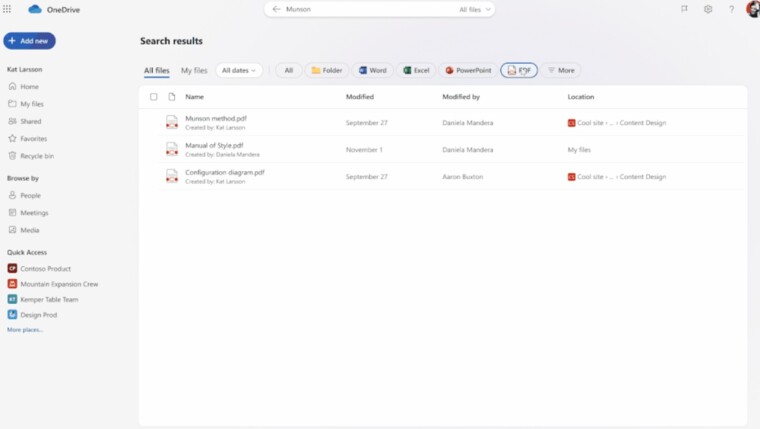Click file type column header icon

[172, 97]
